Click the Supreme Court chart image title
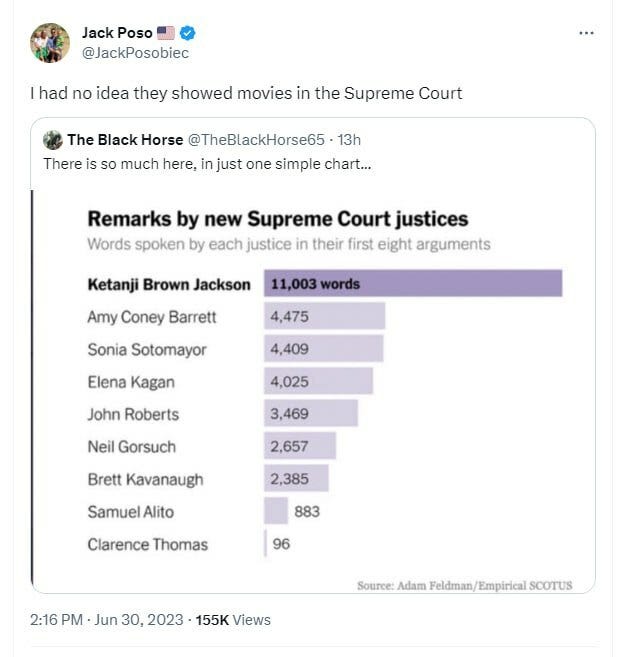Screen dimensions: 619x657 [278, 218]
